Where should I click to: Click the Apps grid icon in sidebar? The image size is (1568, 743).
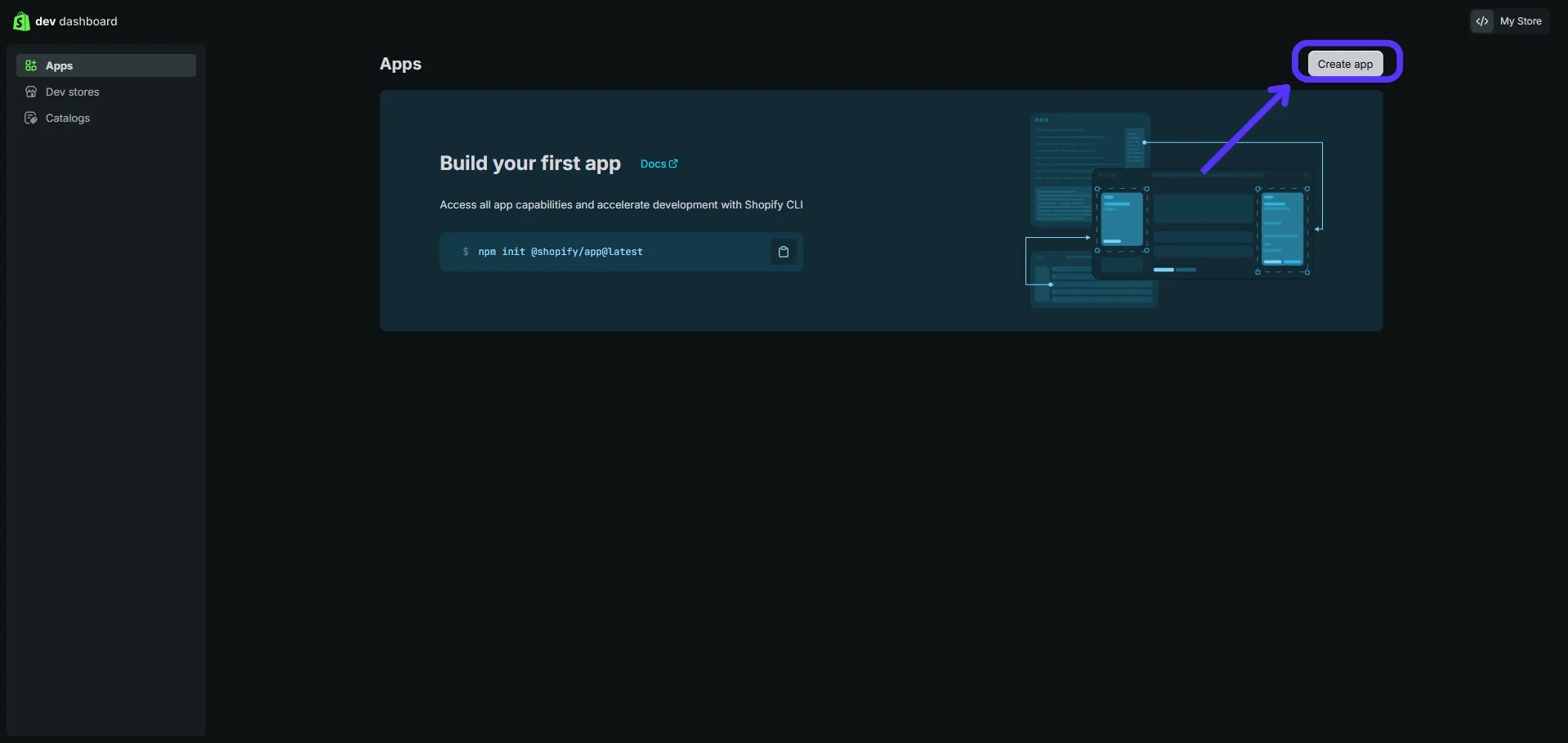(x=31, y=65)
